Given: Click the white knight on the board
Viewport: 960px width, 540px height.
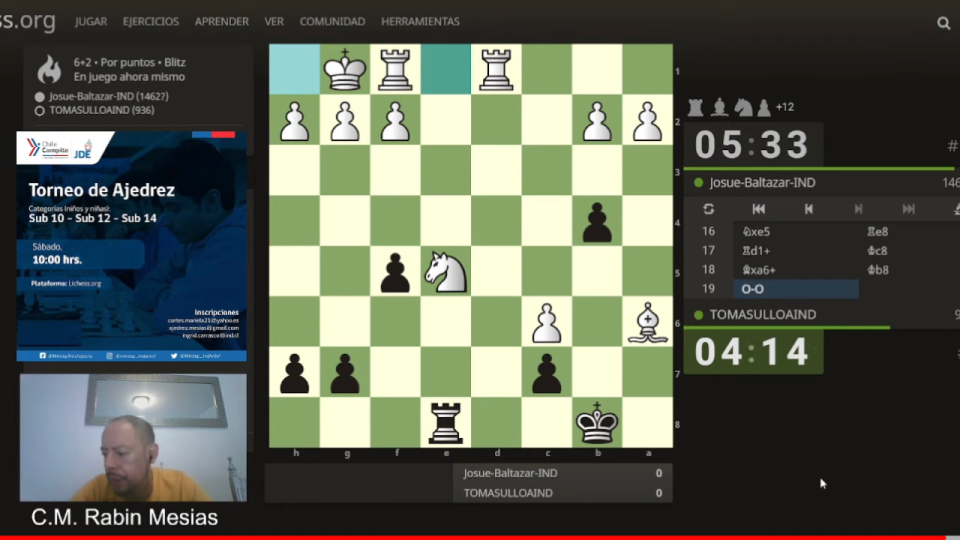Looking at the screenshot, I should [x=446, y=271].
